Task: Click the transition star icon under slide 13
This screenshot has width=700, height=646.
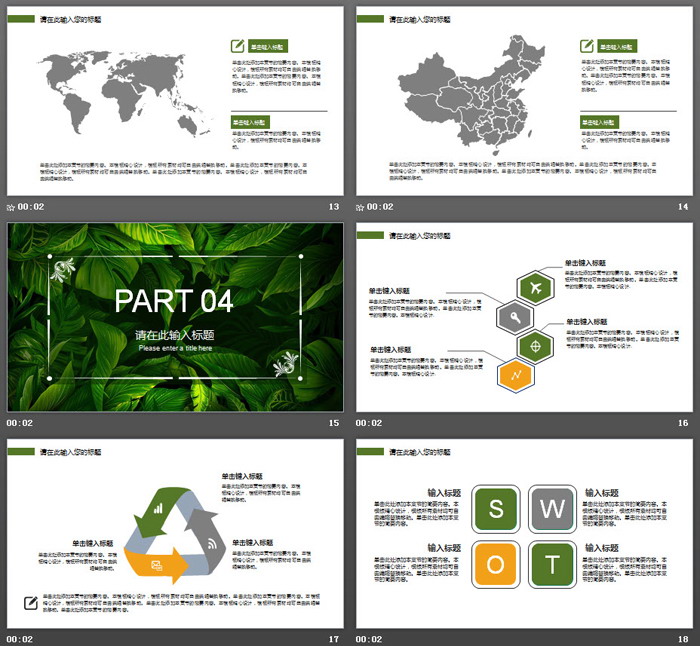Action: pyautogui.click(x=10, y=207)
